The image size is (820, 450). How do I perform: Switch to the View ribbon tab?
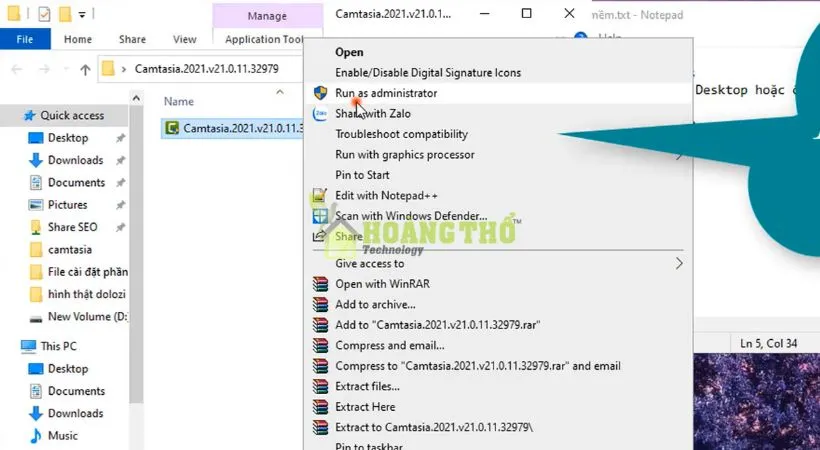pyautogui.click(x=185, y=39)
